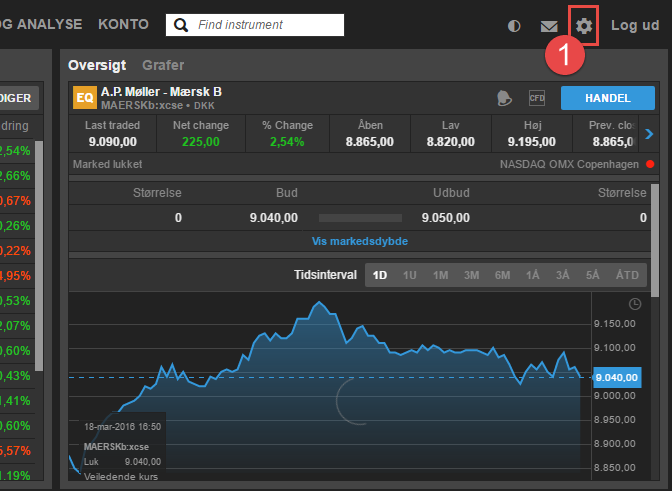Select the 3Å time interval

[563, 275]
